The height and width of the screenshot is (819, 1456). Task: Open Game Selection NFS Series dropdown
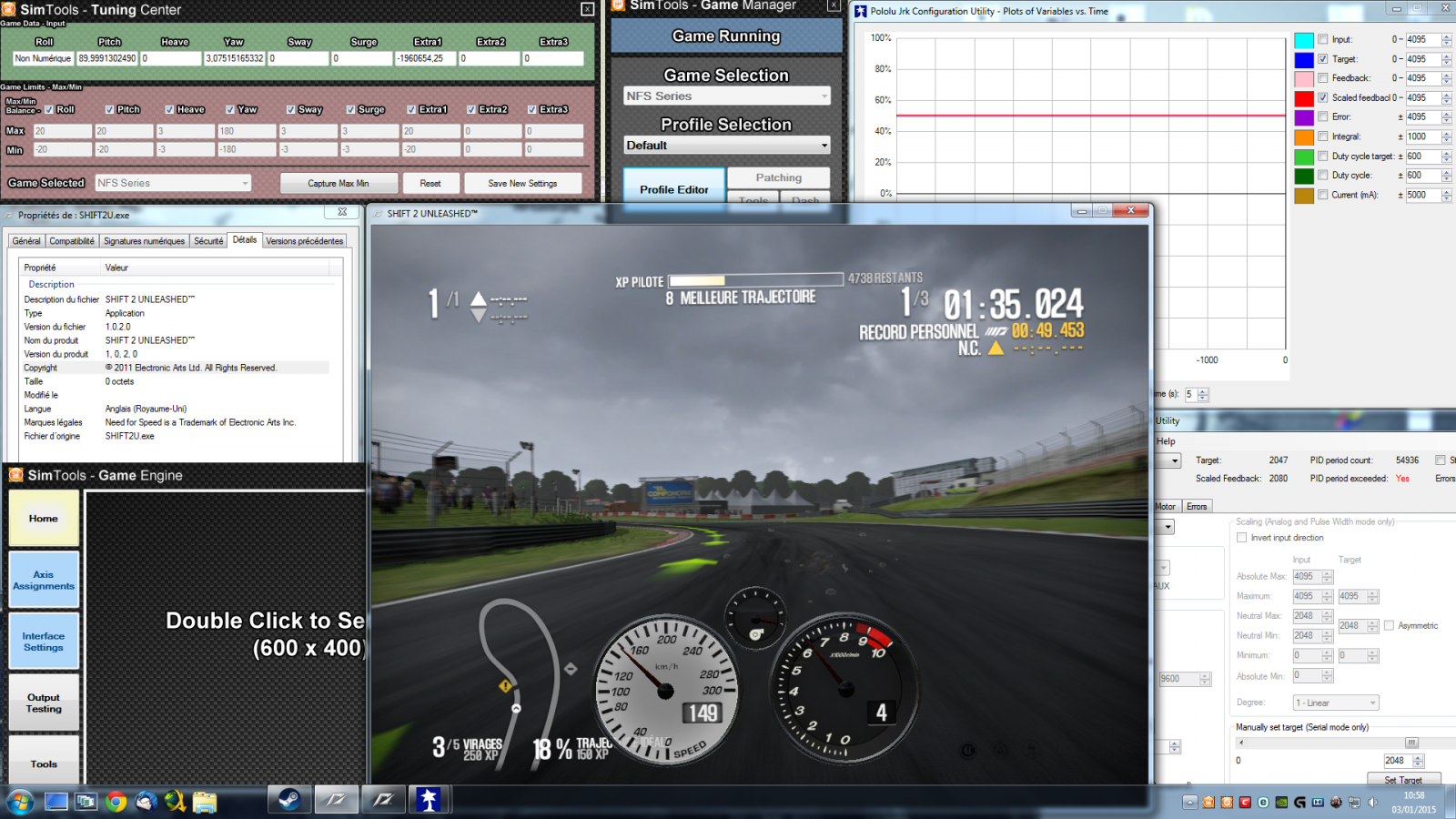pos(726,96)
